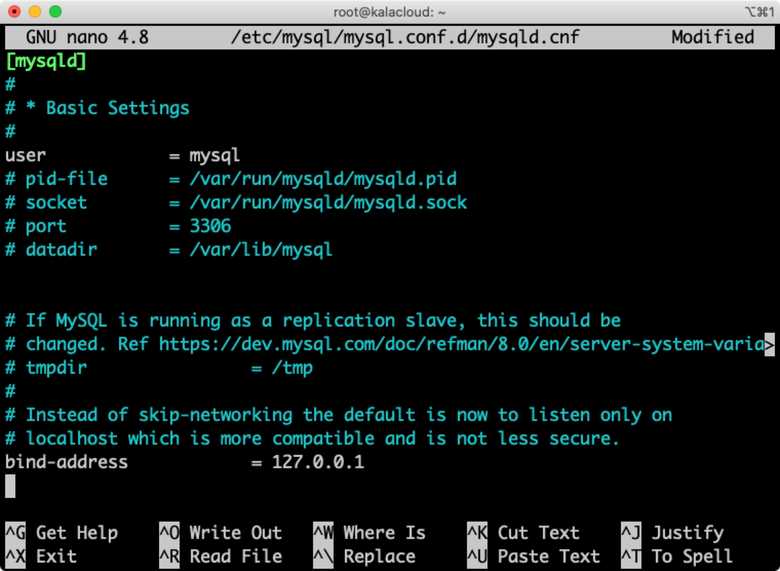Click the path /var/run/mysqld/mysqld.pid

click(x=323, y=179)
